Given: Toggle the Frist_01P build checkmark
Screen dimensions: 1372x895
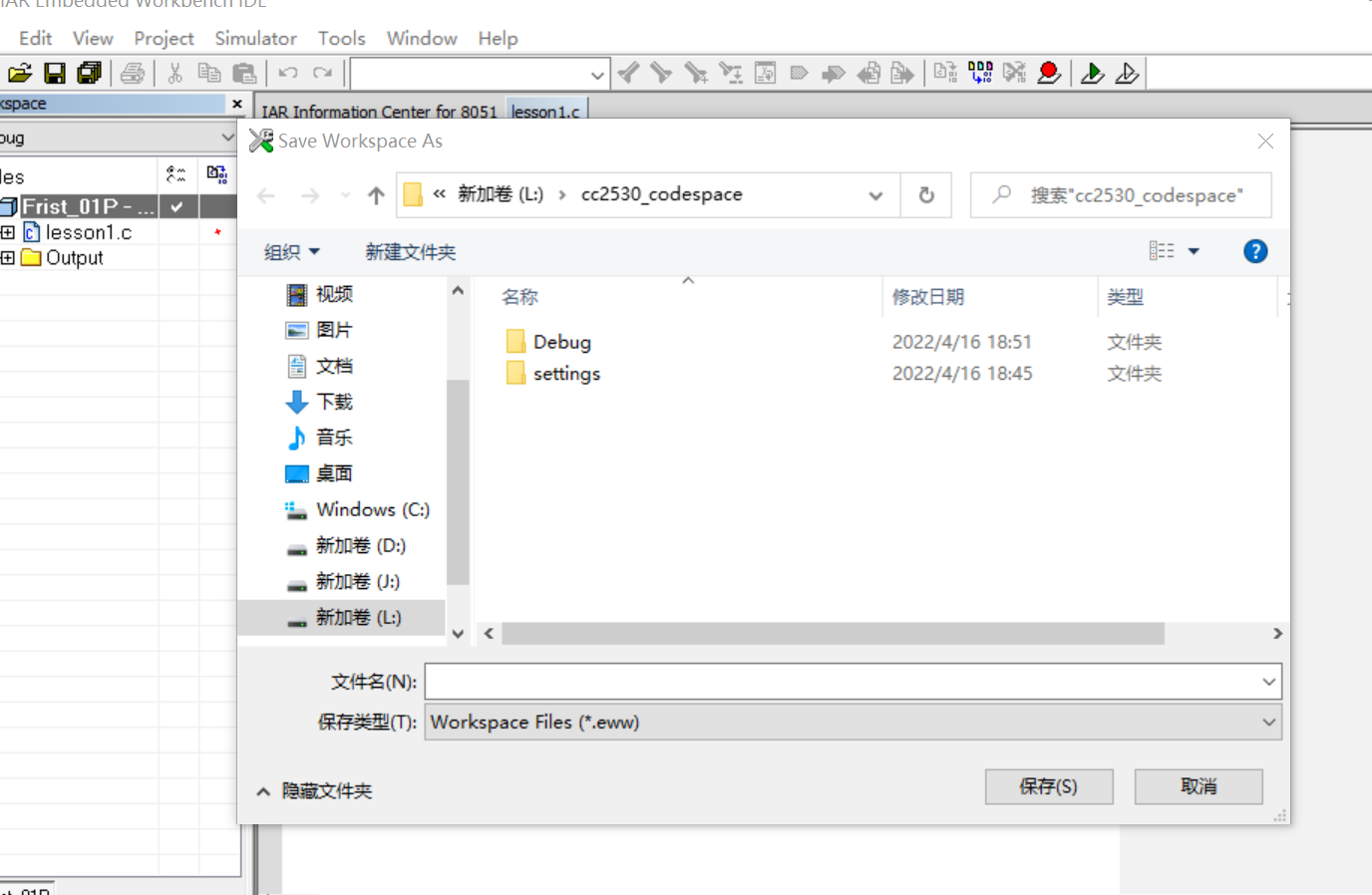Looking at the screenshot, I should 176,206.
